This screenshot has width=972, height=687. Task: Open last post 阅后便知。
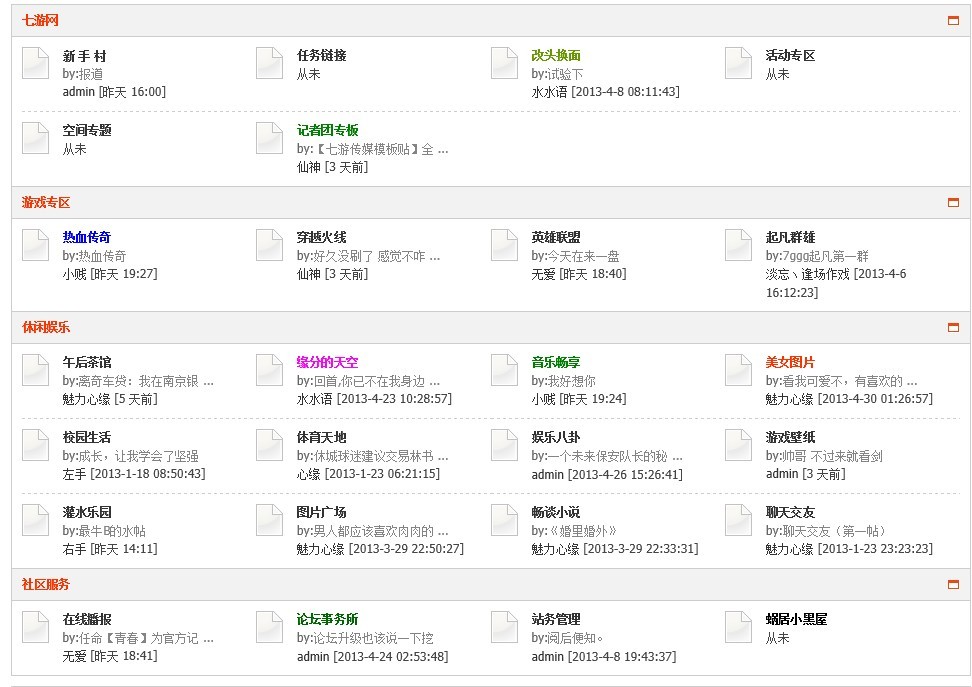click(575, 638)
